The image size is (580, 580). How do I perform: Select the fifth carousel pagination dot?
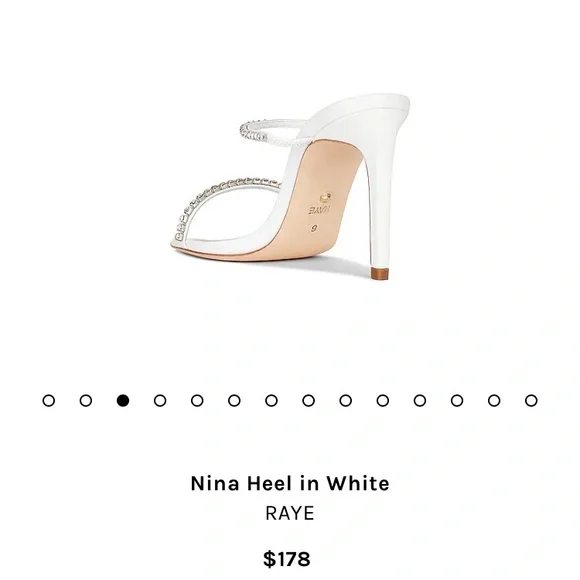[197, 401]
